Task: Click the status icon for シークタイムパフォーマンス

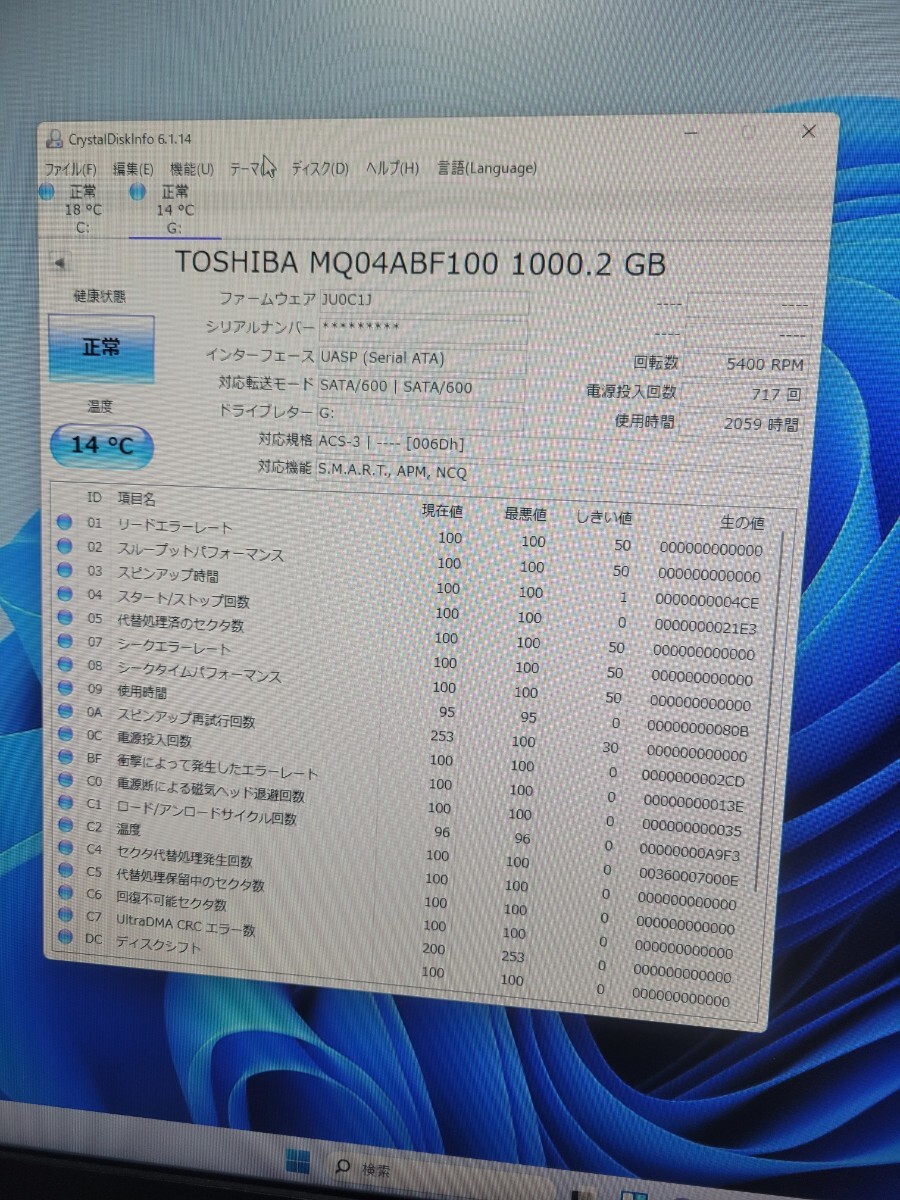Action: [66, 666]
